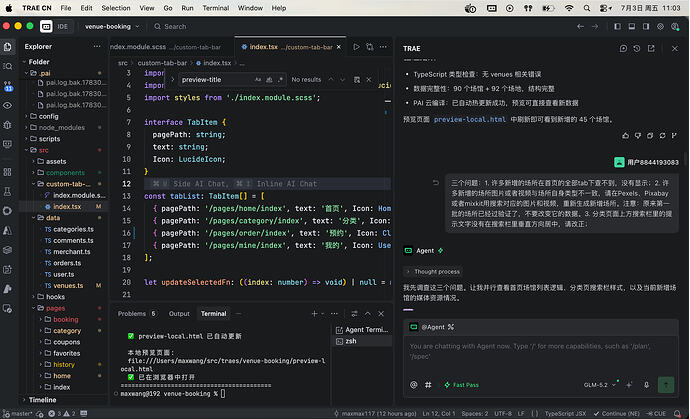Toggle Match Case in find widget
The image size is (690, 419).
point(258,80)
